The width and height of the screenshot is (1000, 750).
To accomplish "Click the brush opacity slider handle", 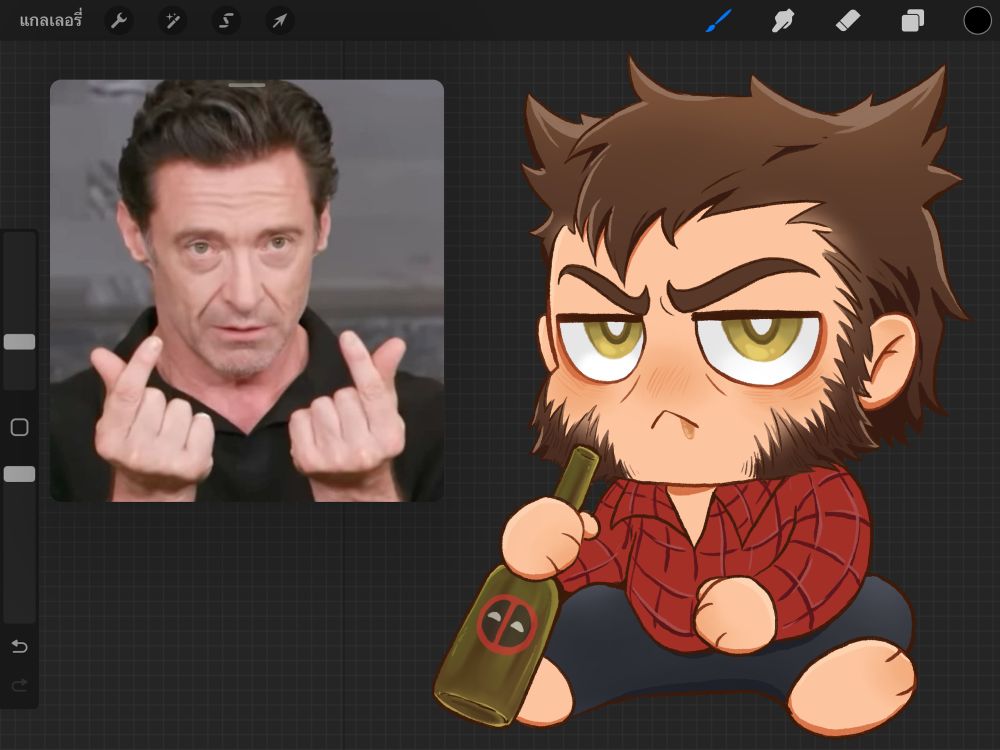I will [19, 474].
